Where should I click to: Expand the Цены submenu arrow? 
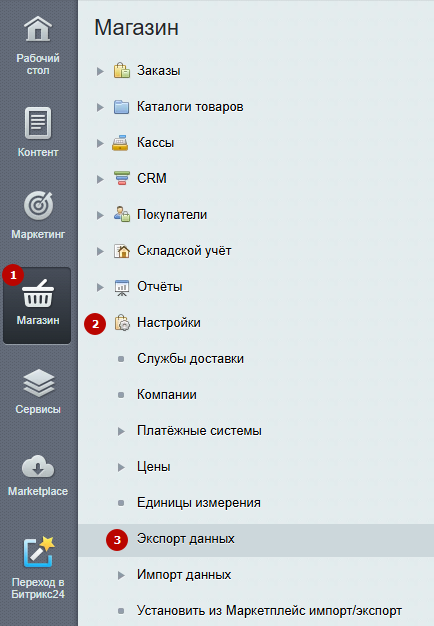coord(121,467)
